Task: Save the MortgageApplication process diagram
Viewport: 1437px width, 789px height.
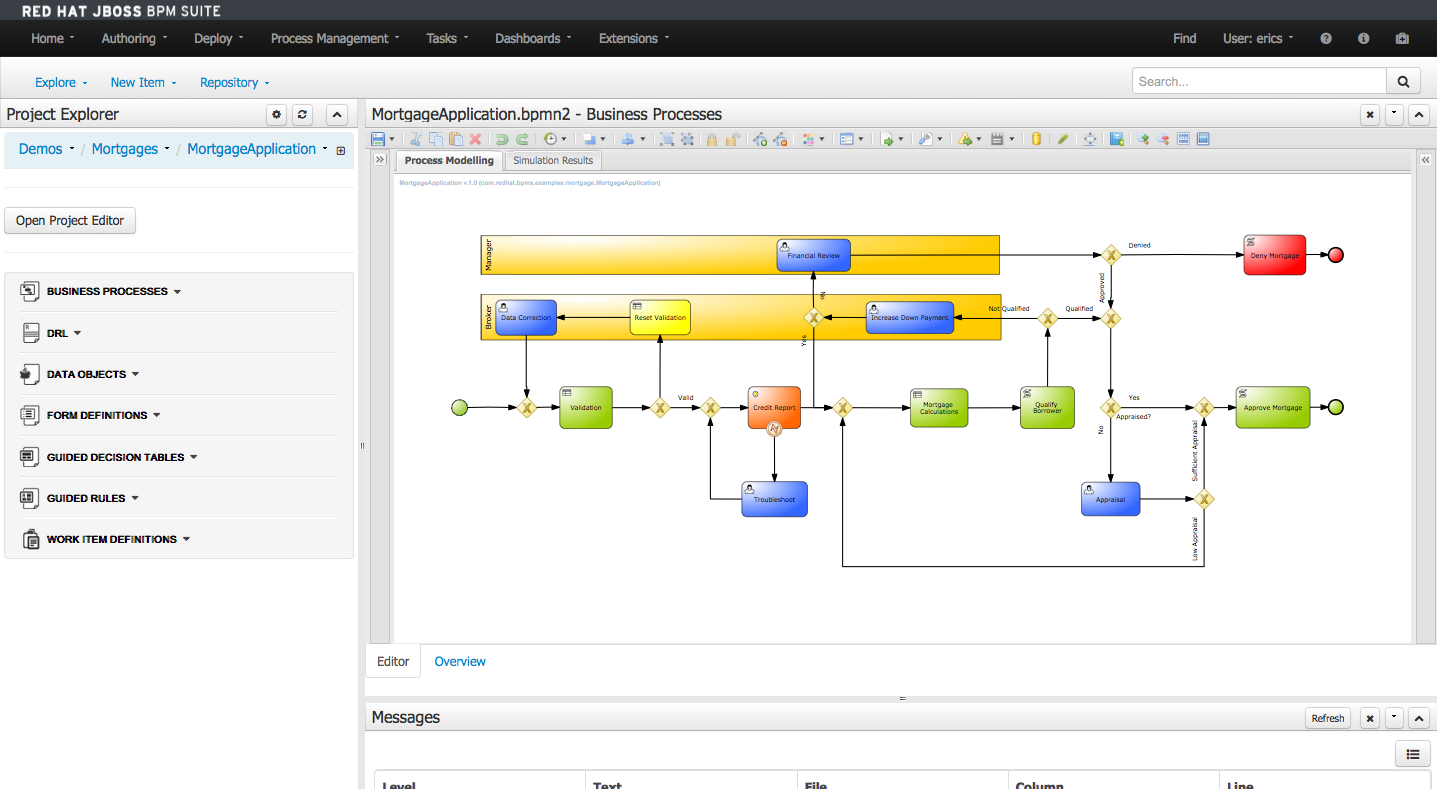Action: tap(377, 138)
